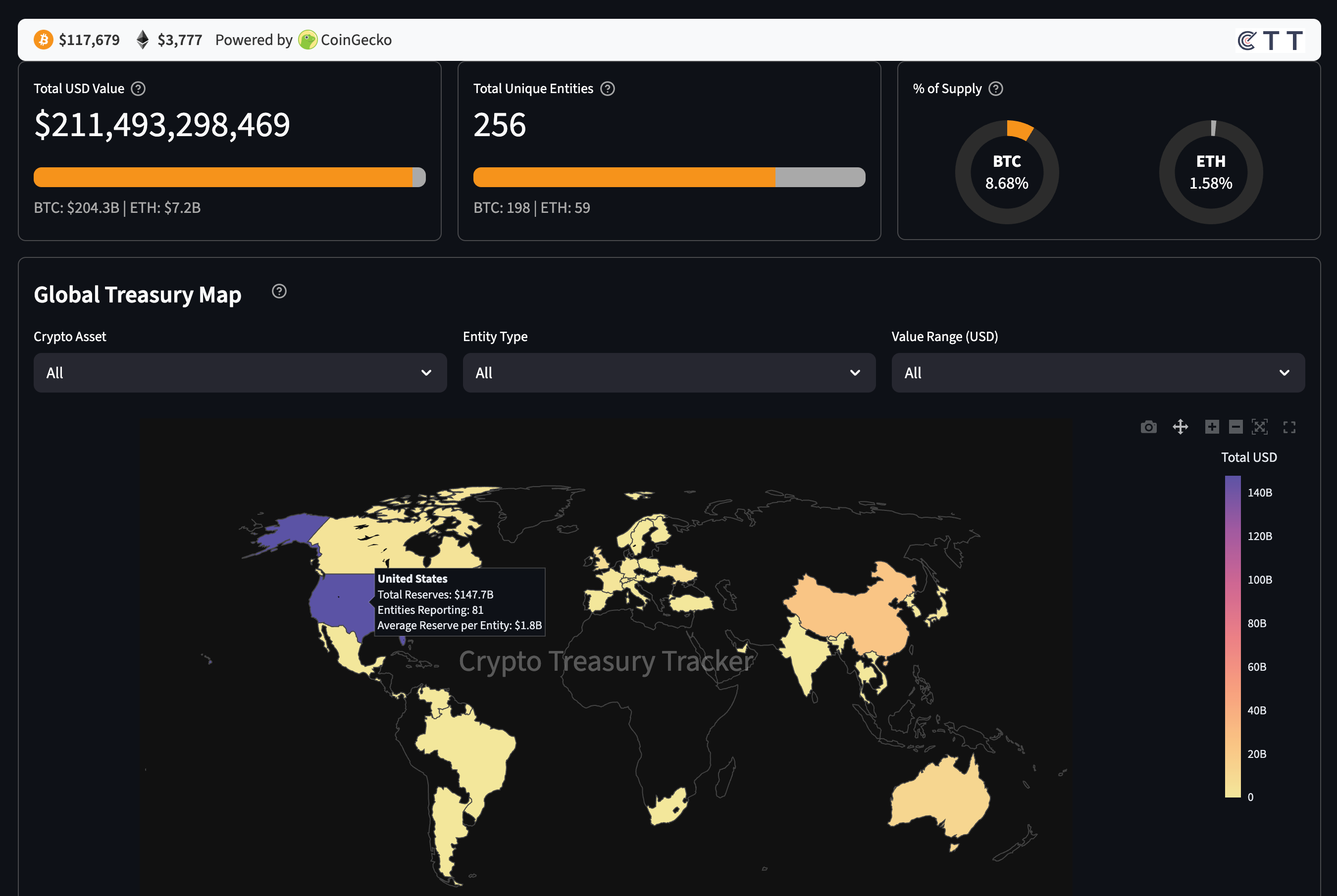Click the CTT logo at top right
The image size is (1337, 896).
click(x=1270, y=41)
